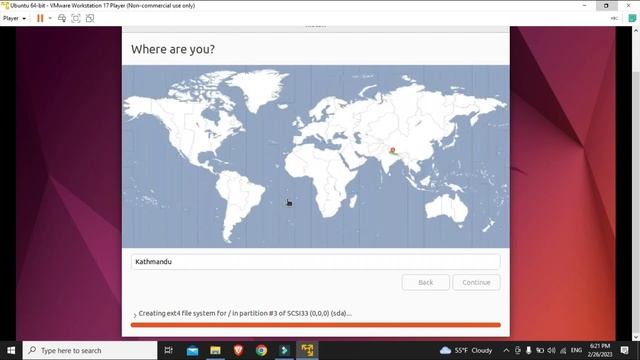Launch Brave browser from the taskbar

point(238,350)
